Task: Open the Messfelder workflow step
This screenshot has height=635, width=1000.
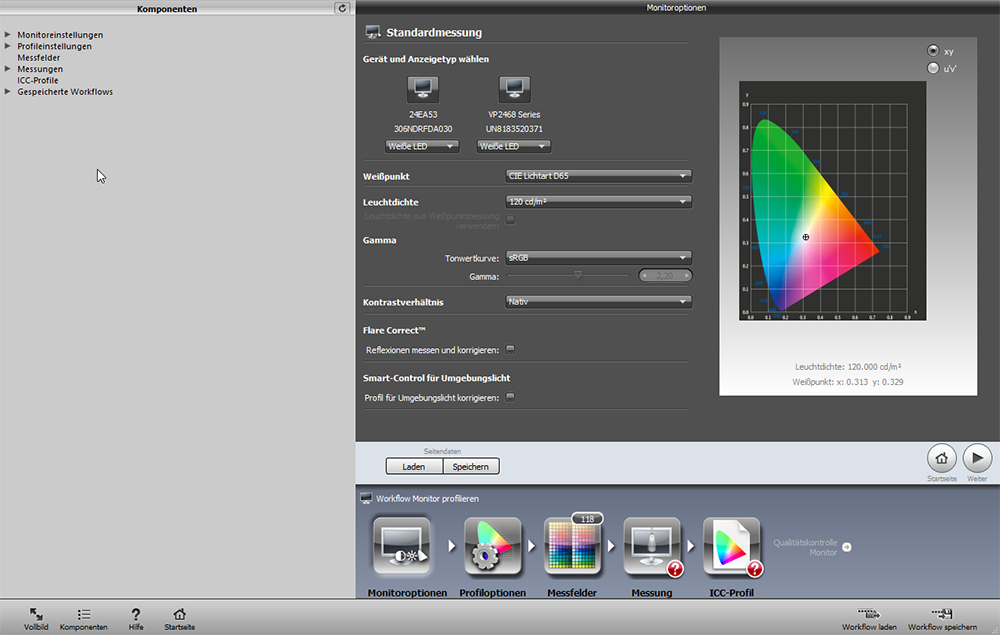Action: [x=572, y=547]
